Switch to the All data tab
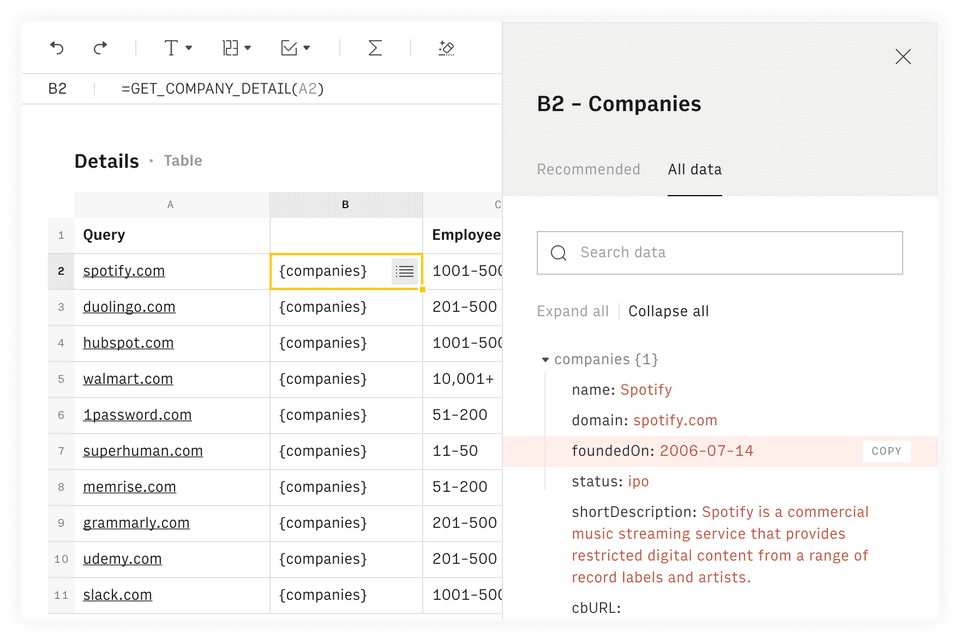 tap(695, 169)
